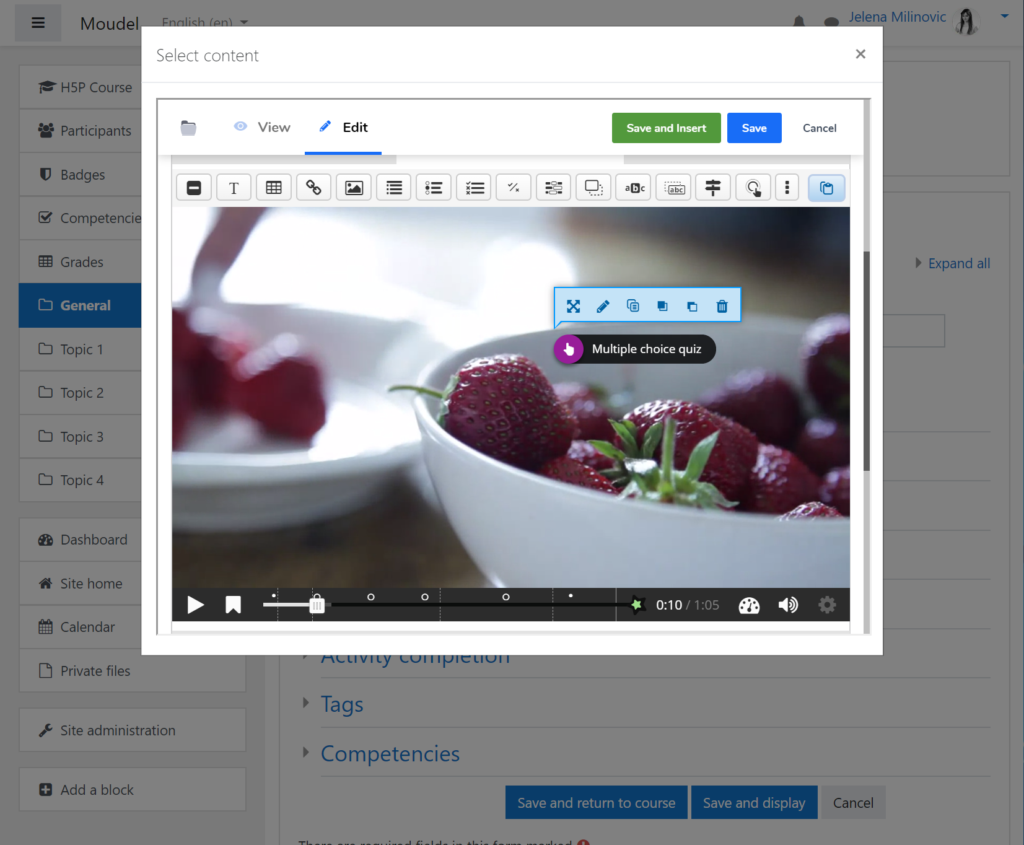The image size is (1024, 845).
Task: Insert a Table interaction
Action: coord(273,188)
